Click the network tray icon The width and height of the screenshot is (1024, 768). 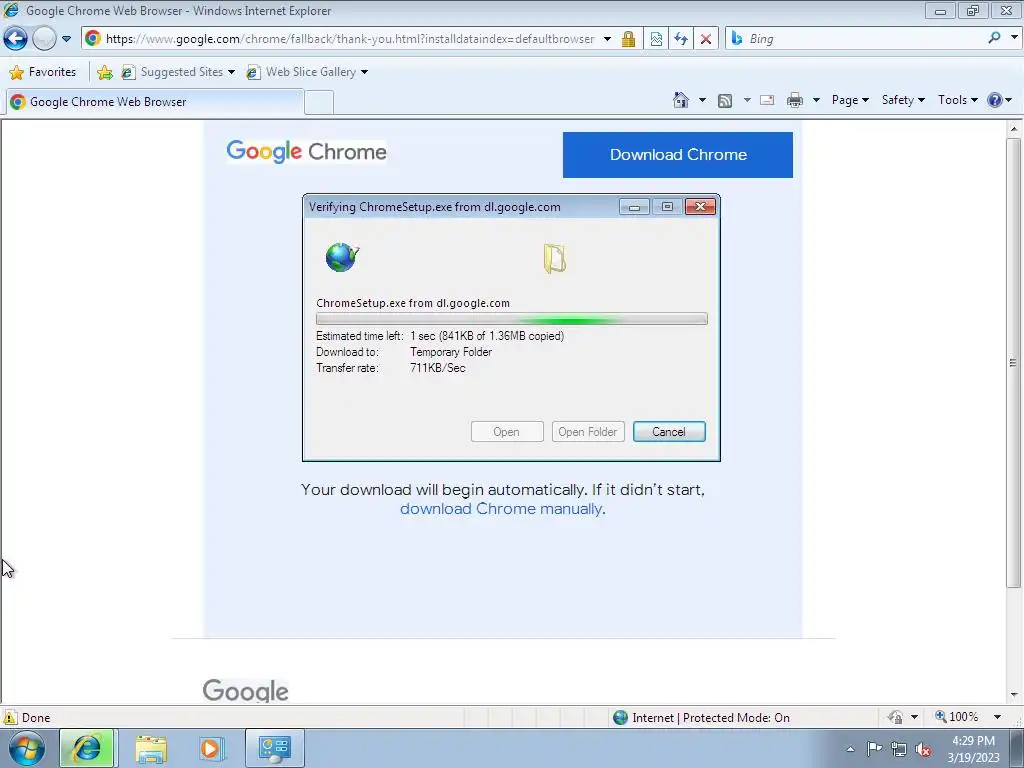[x=899, y=749]
